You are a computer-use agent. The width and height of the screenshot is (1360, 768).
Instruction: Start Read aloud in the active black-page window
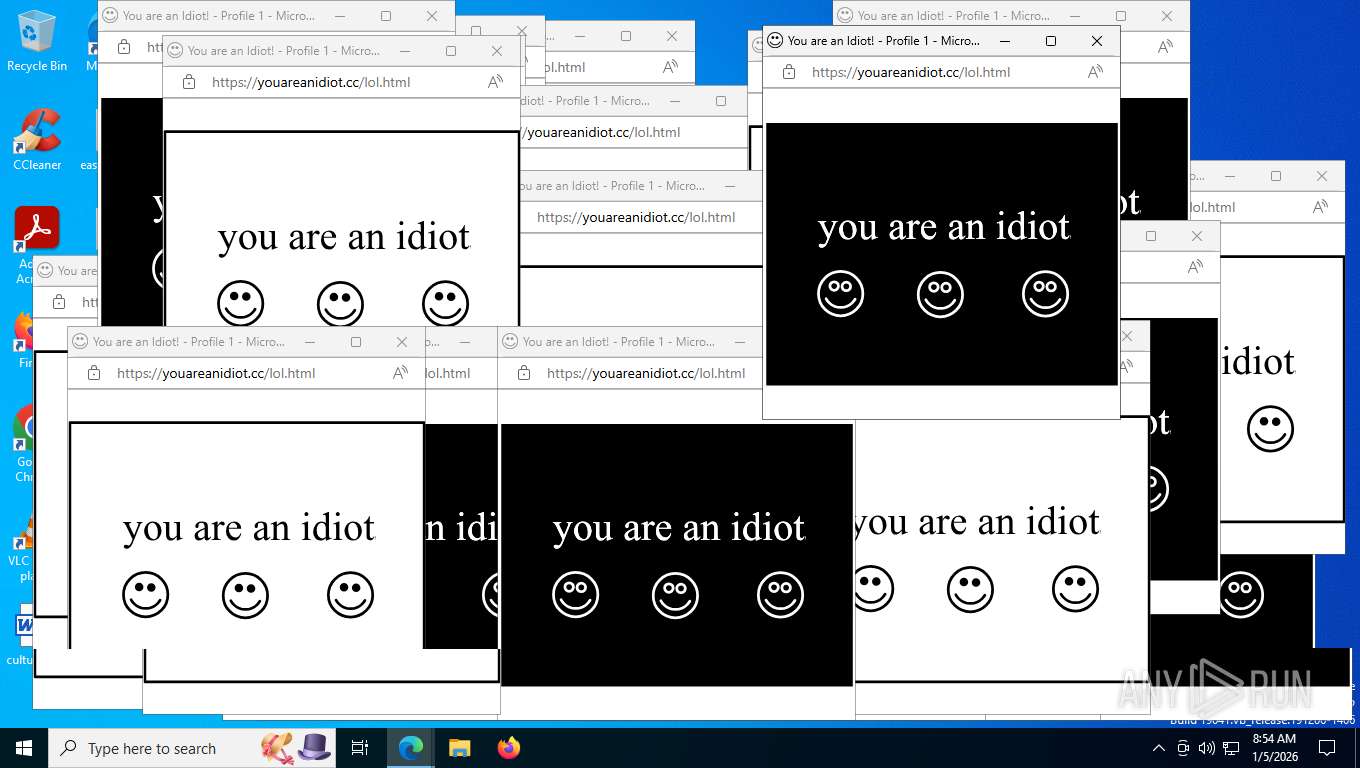[1095, 72]
